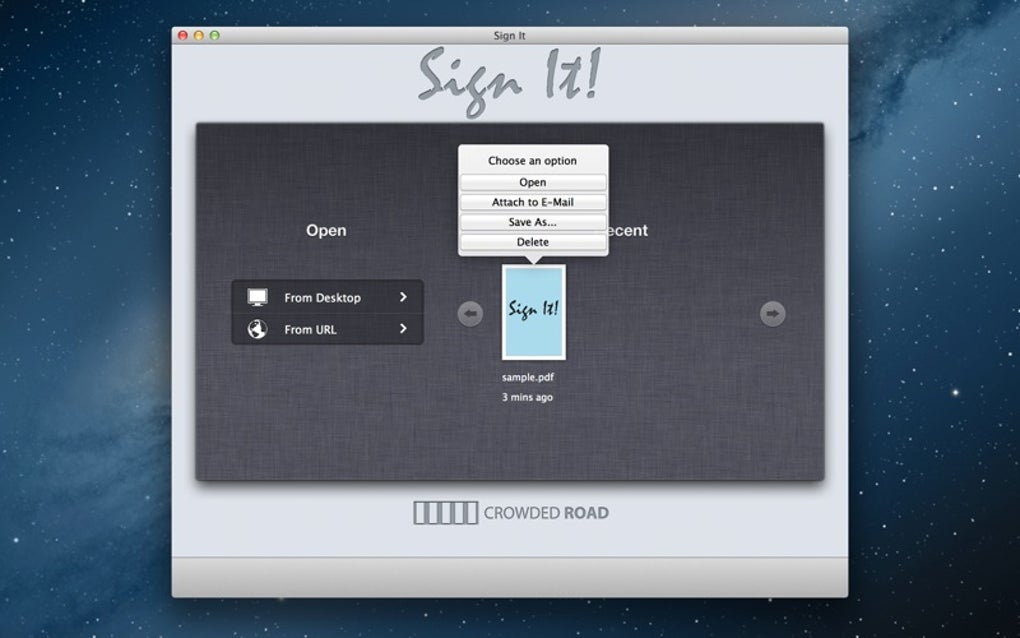
Task: Open the Choose an option popover
Action: [x=533, y=160]
